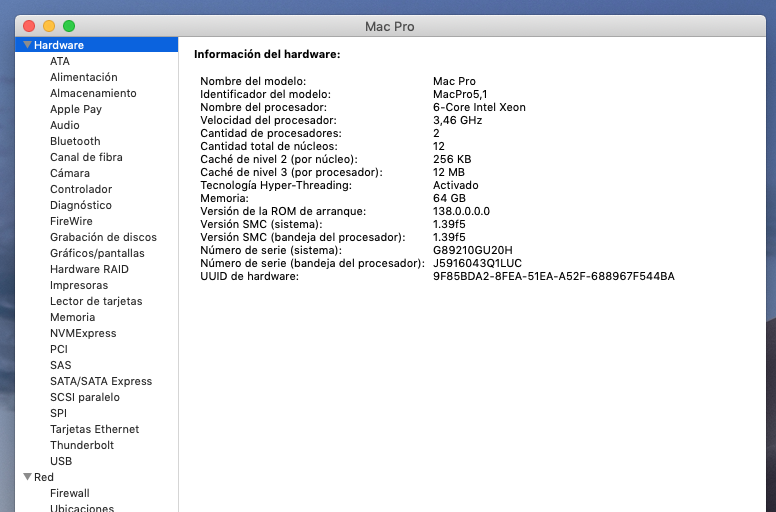Open Hardware RAID entry

pyautogui.click(x=89, y=269)
